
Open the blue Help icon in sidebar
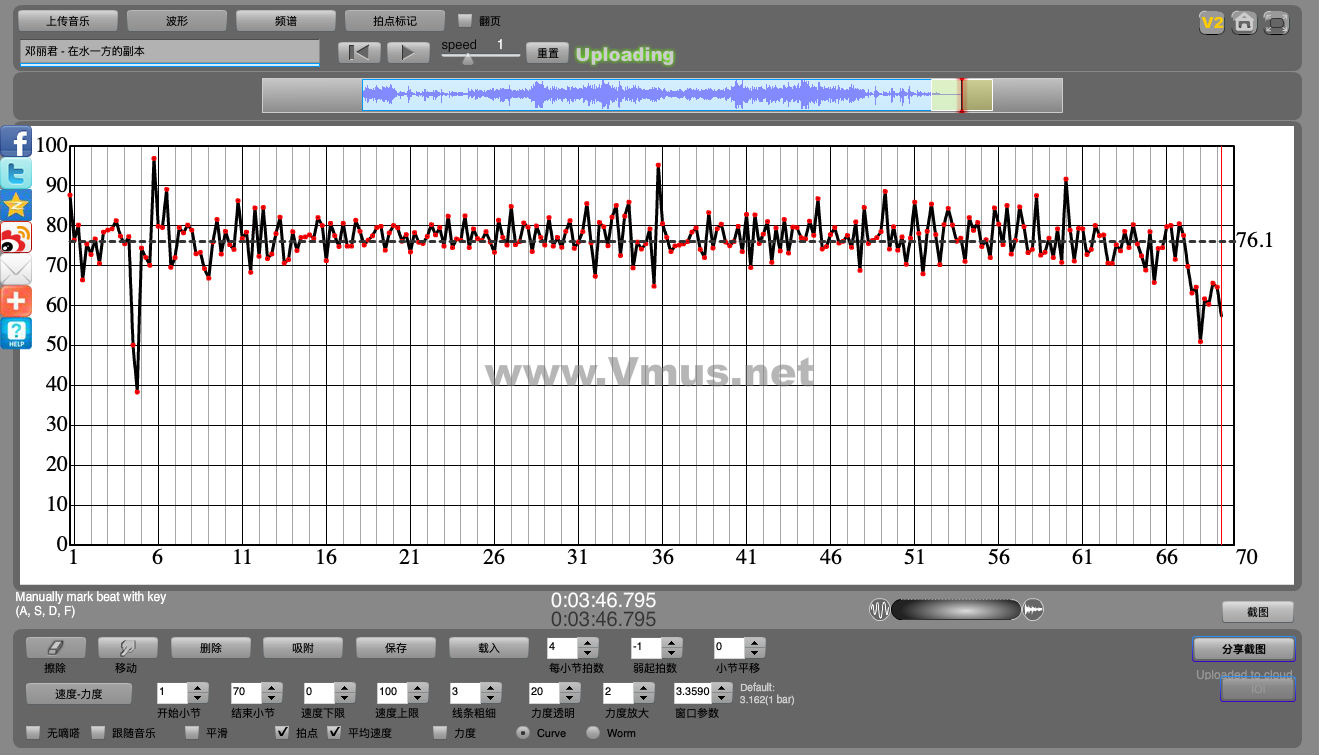pyautogui.click(x=16, y=333)
